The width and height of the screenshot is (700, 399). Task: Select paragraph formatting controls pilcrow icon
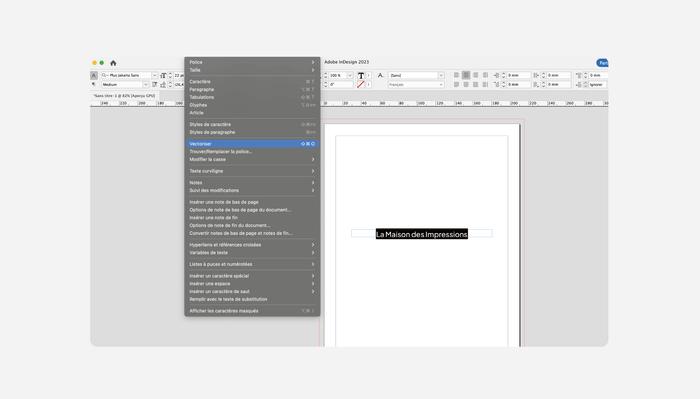click(94, 84)
